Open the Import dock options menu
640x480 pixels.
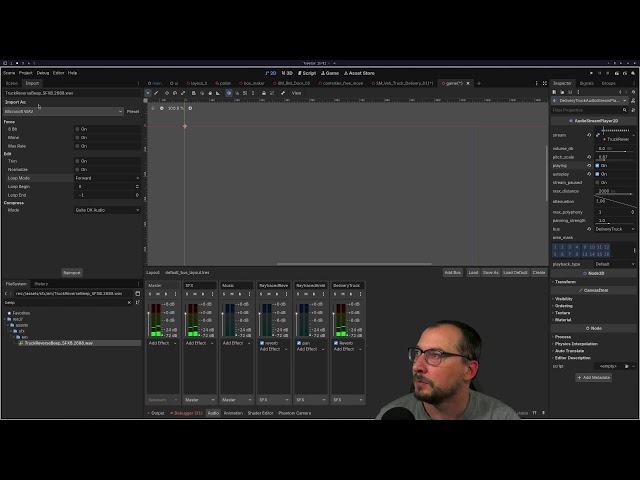click(138, 83)
